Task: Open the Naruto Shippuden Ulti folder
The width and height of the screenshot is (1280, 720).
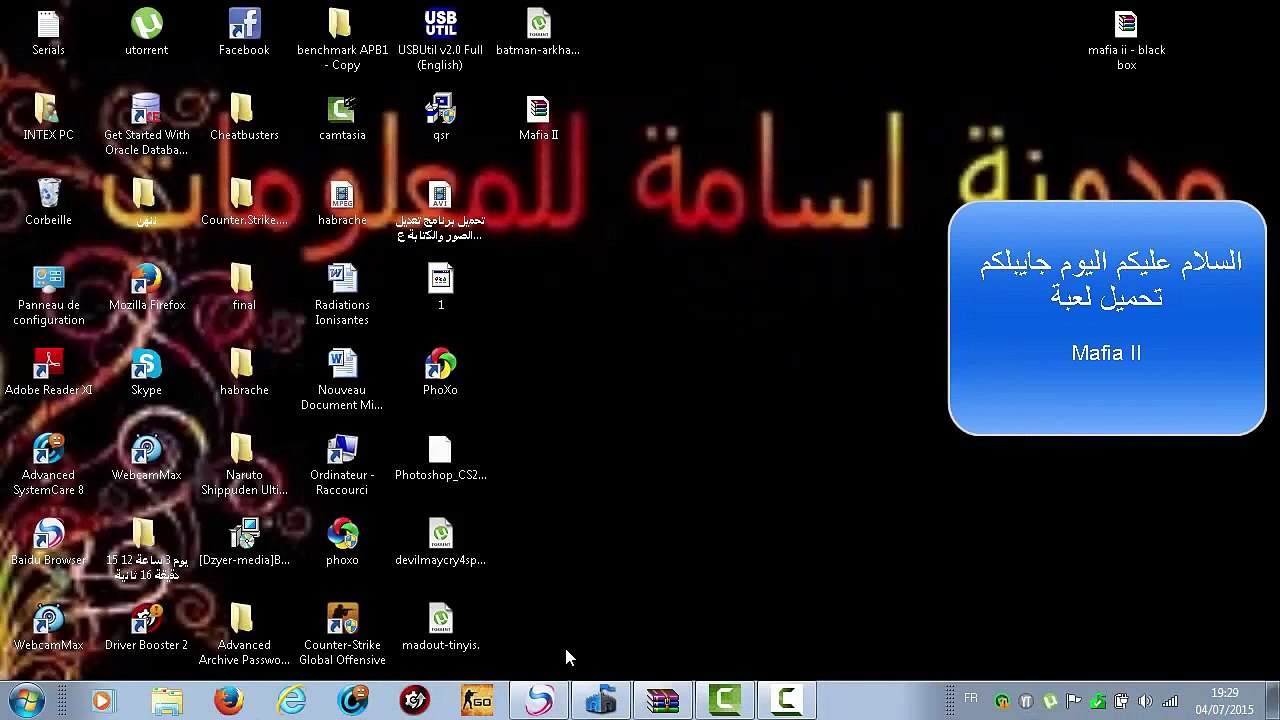Action: coord(244,465)
